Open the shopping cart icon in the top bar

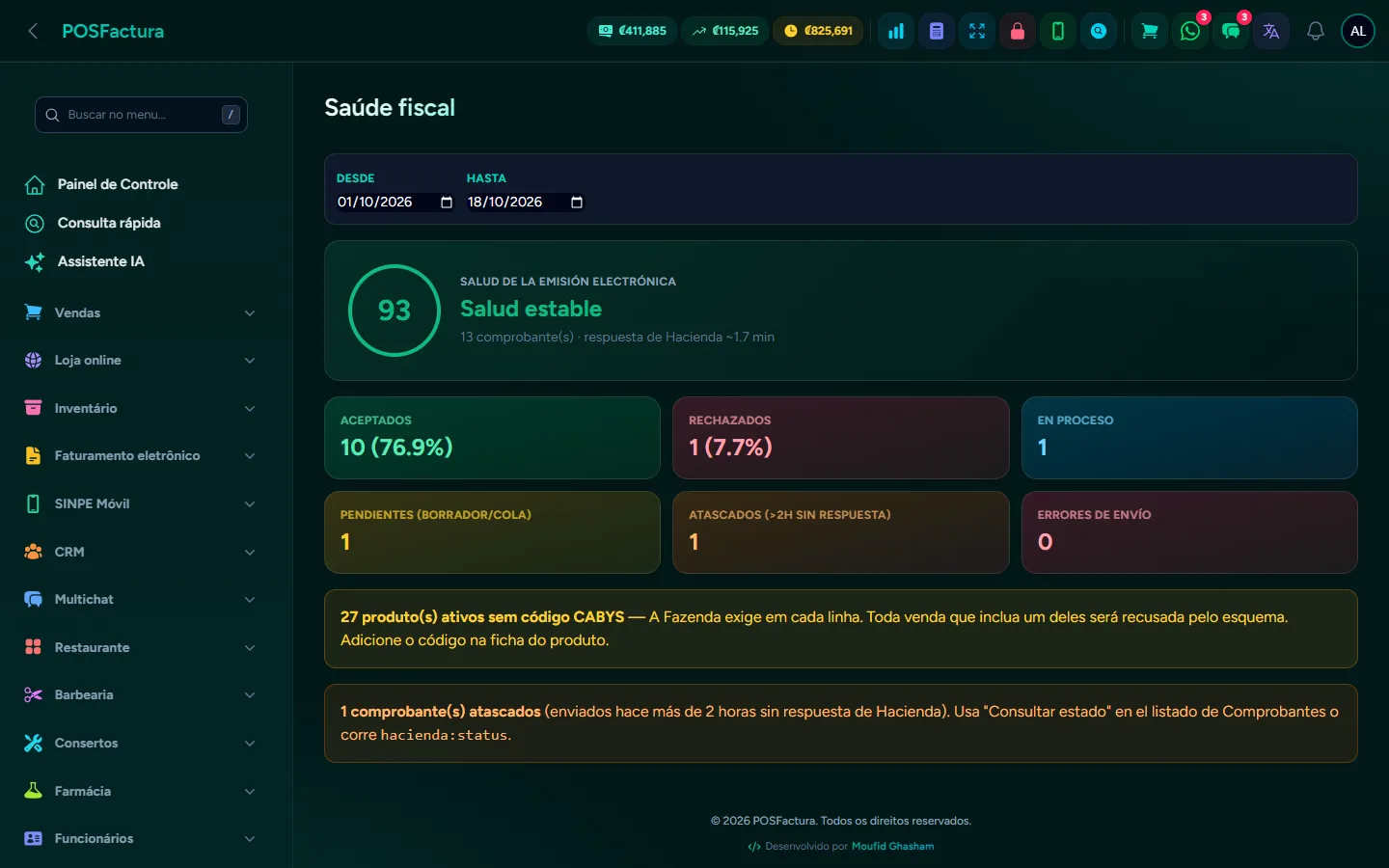point(1150,31)
